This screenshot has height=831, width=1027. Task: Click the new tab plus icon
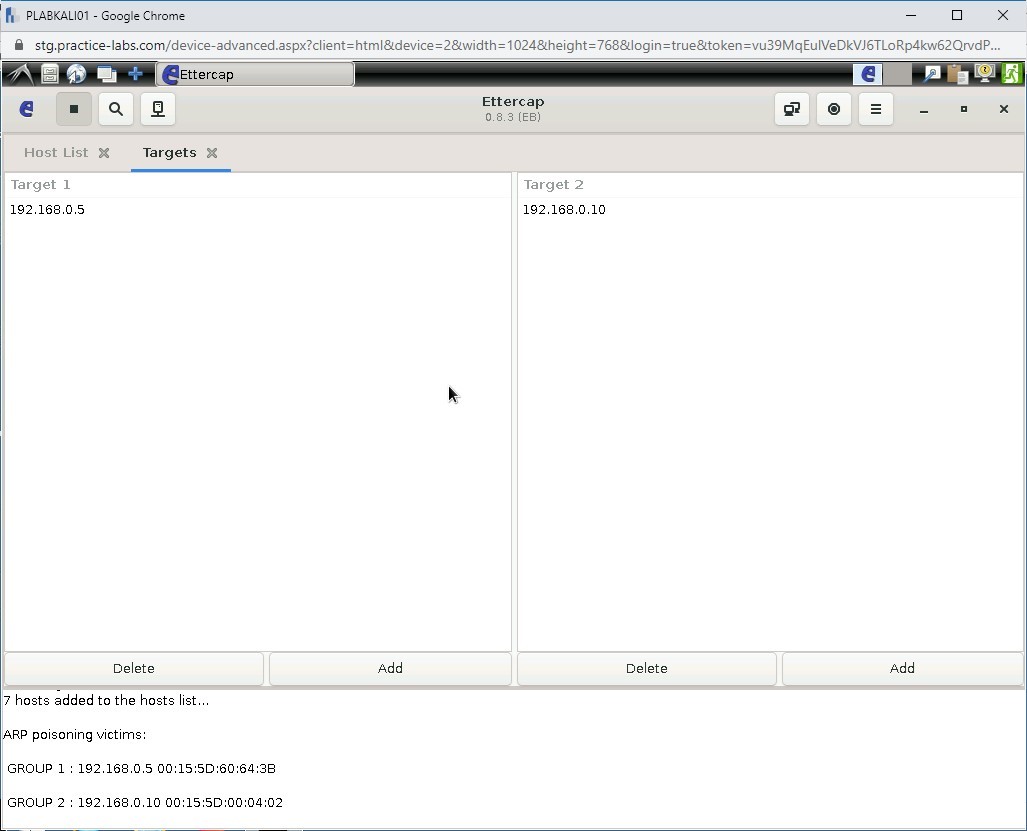pos(135,73)
